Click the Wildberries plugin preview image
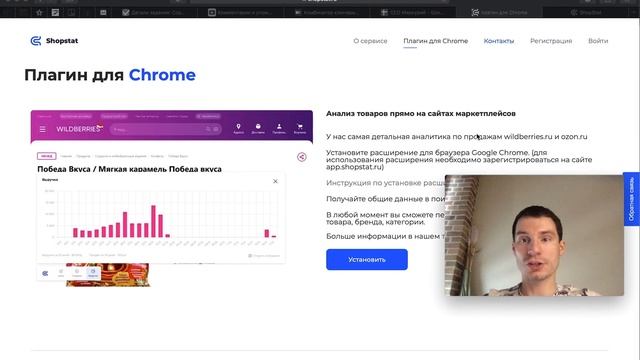 172,198
